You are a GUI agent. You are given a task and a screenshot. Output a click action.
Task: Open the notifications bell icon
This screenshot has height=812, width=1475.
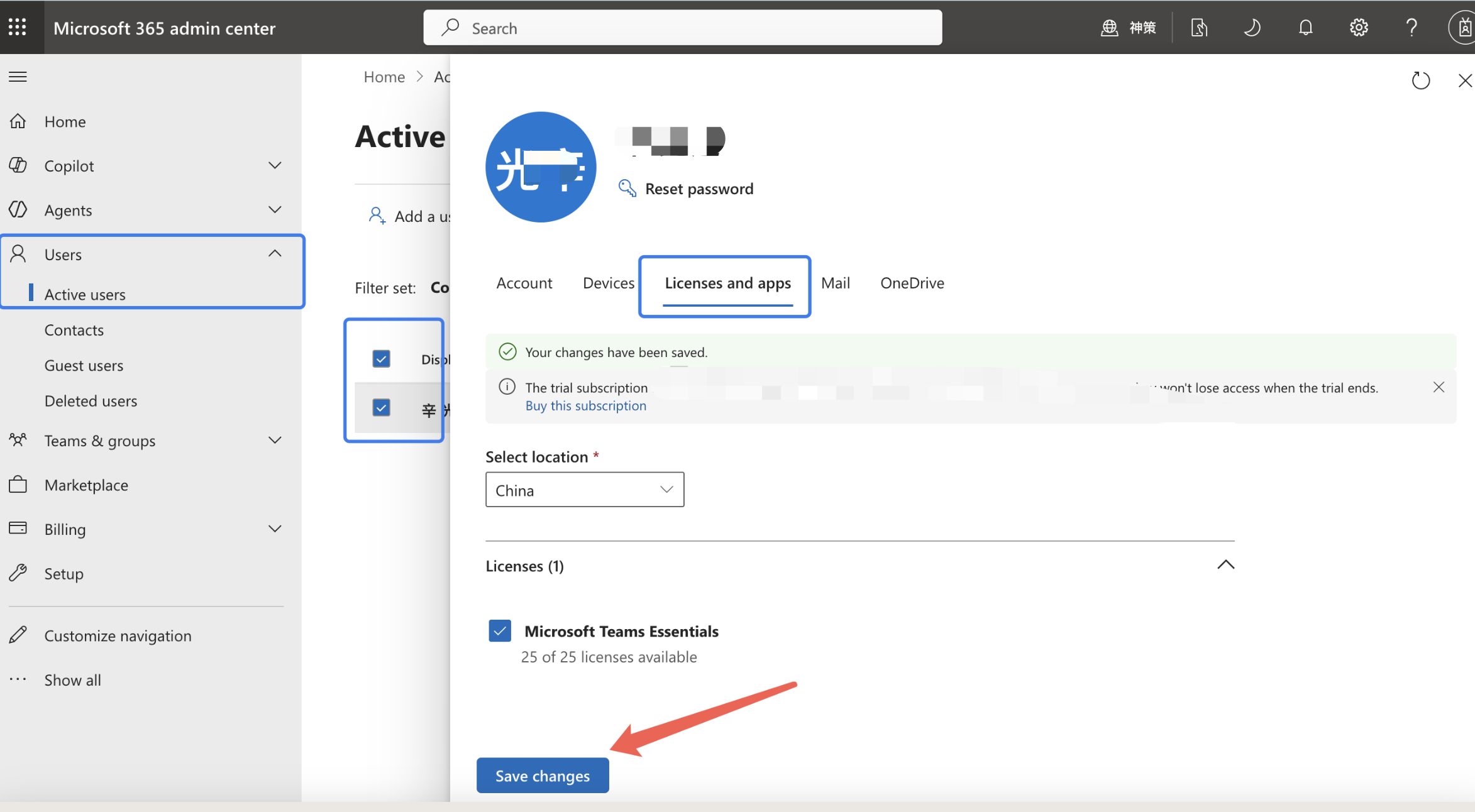[x=1306, y=28]
